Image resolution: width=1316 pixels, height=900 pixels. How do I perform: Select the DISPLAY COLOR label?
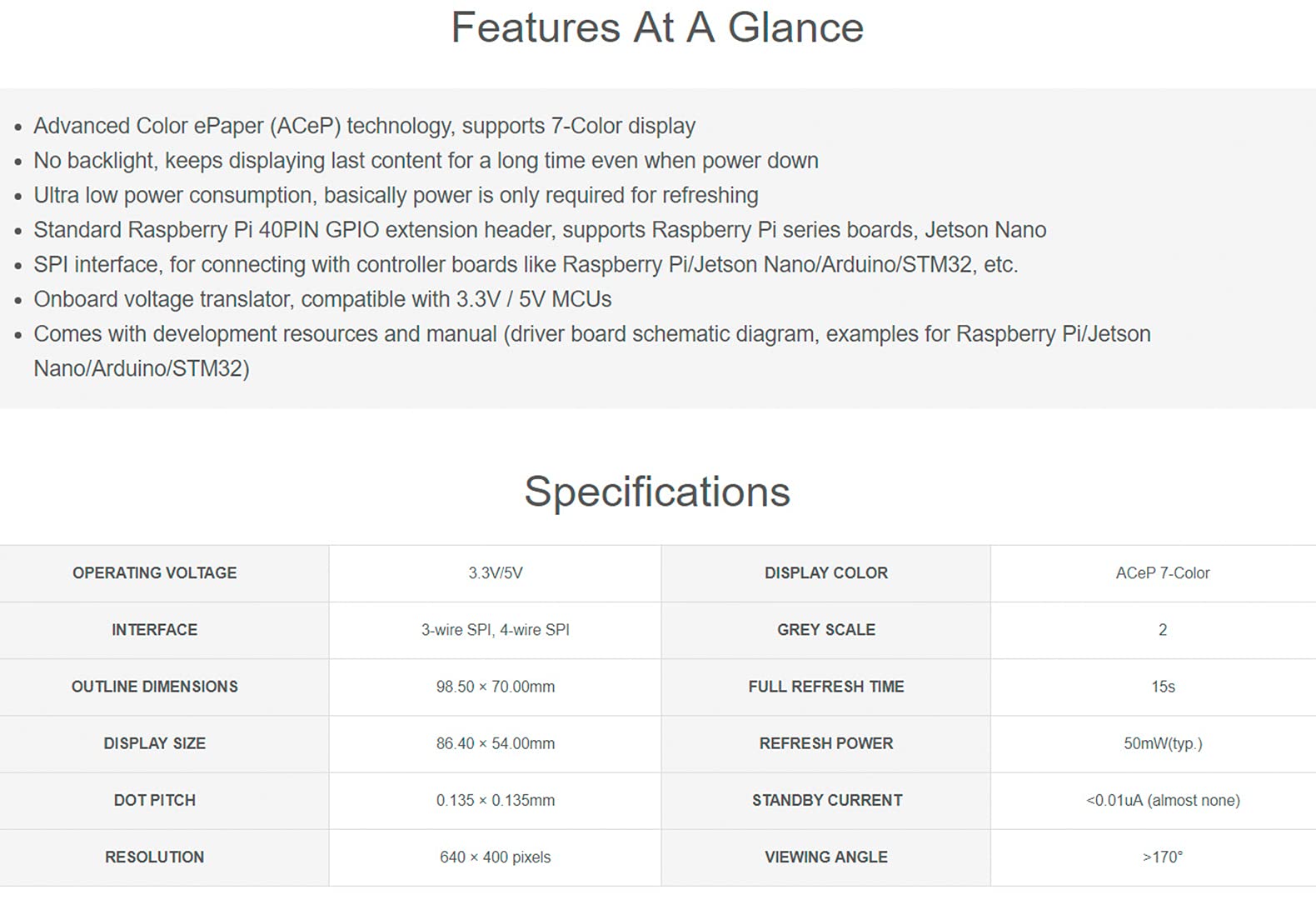(x=826, y=573)
